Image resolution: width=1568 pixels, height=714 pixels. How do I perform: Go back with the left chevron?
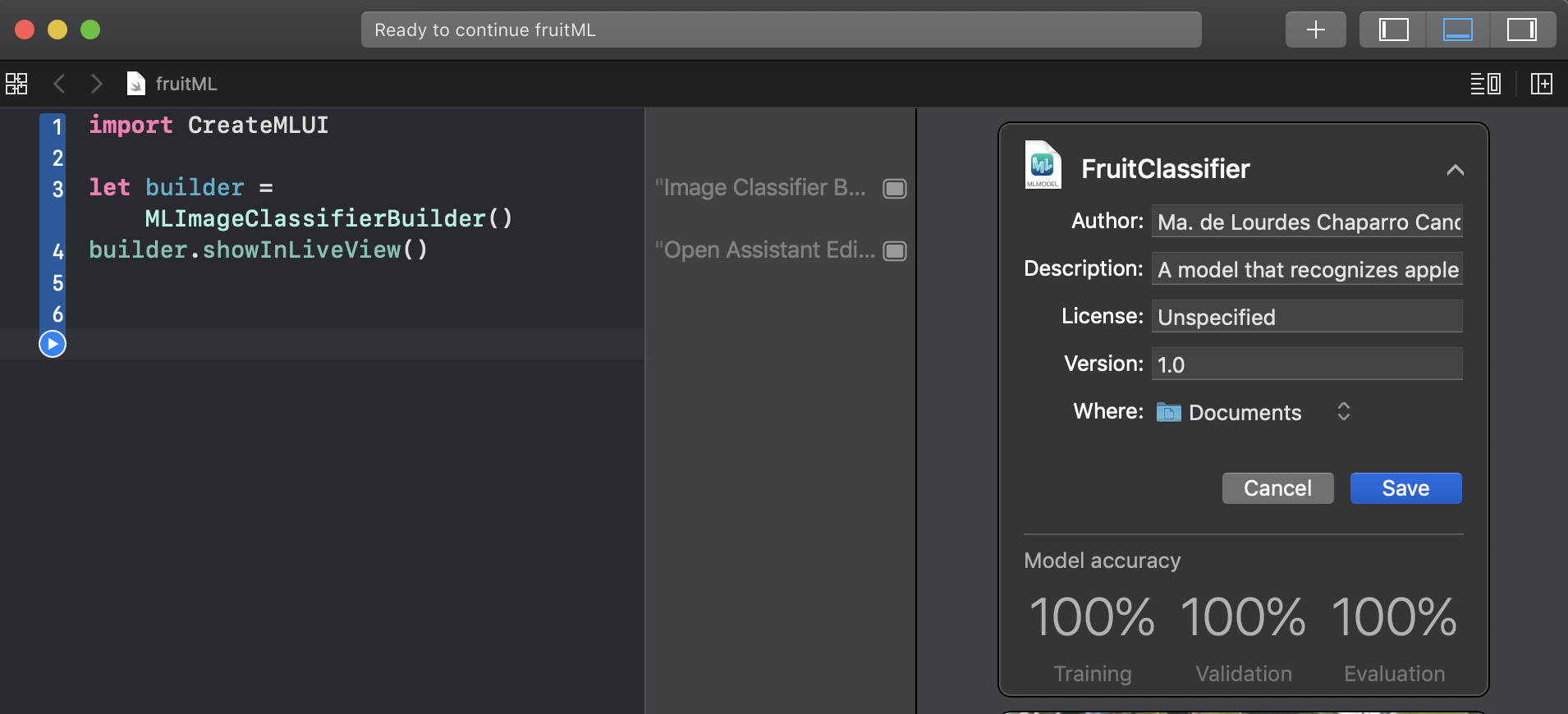coord(59,84)
